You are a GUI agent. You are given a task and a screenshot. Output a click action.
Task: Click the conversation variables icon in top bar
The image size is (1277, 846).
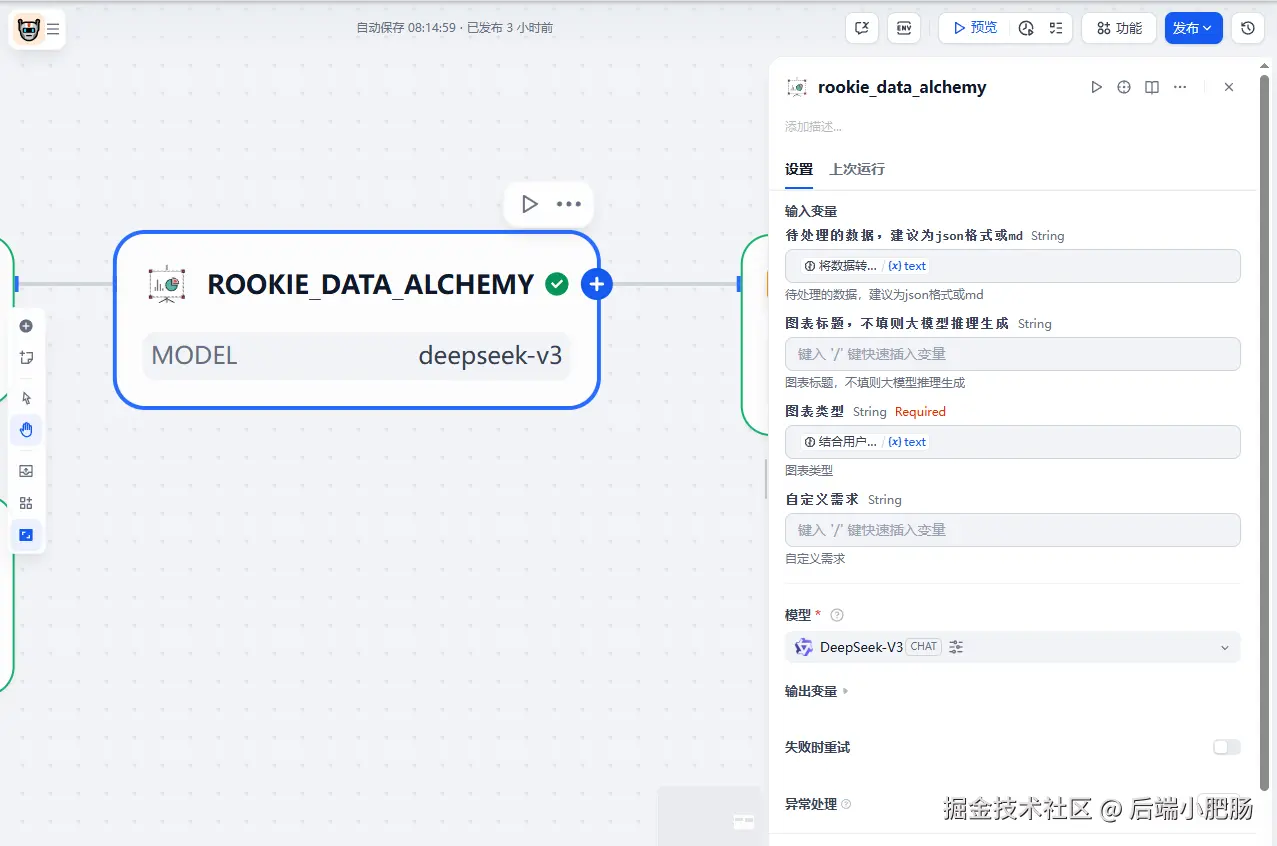pyautogui.click(x=862, y=28)
